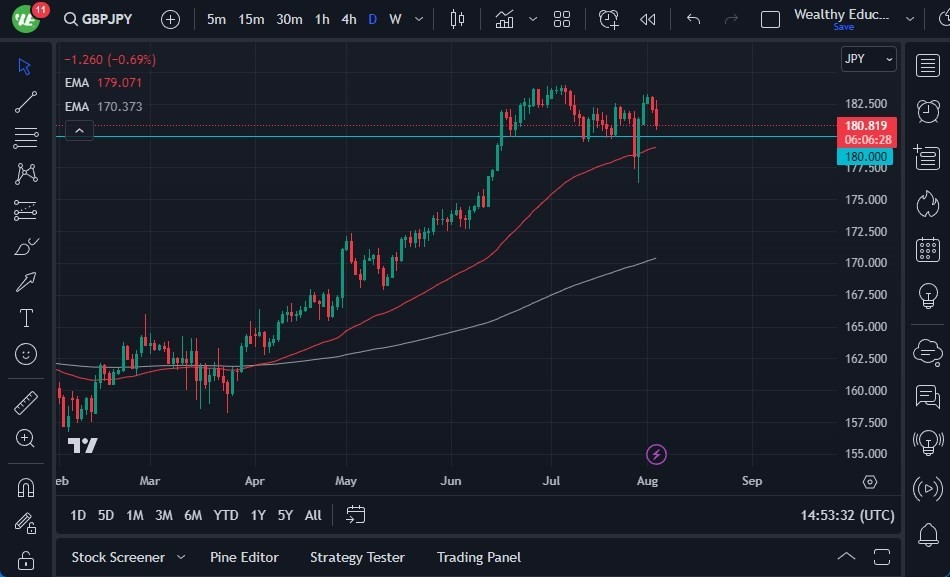Viewport: 950px width, 577px height.
Task: Toggle magnet mode for drawings
Action: [x=26, y=487]
